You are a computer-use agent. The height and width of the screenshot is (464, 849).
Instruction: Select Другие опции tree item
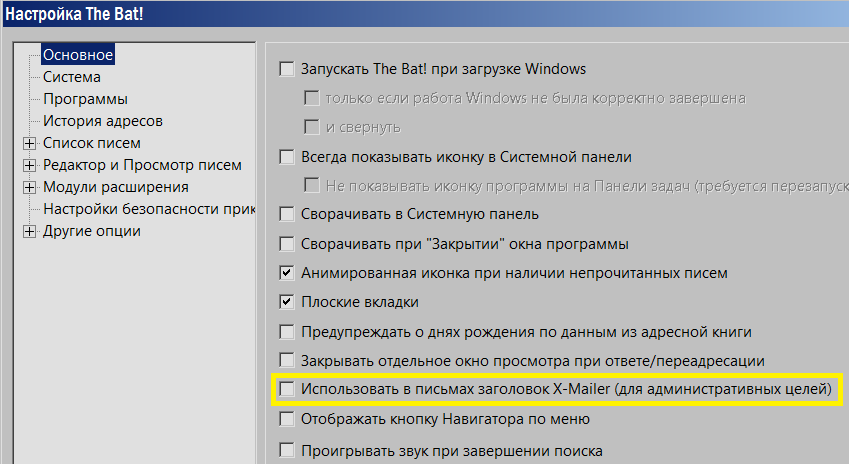click(x=92, y=231)
